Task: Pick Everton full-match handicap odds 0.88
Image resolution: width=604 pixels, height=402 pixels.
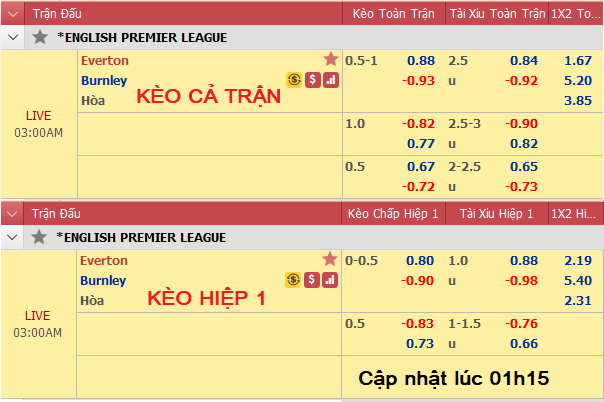Action: click(x=421, y=60)
